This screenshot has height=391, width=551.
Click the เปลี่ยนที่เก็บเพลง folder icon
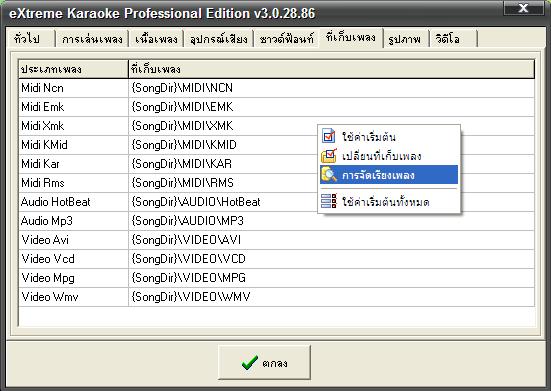point(329,156)
